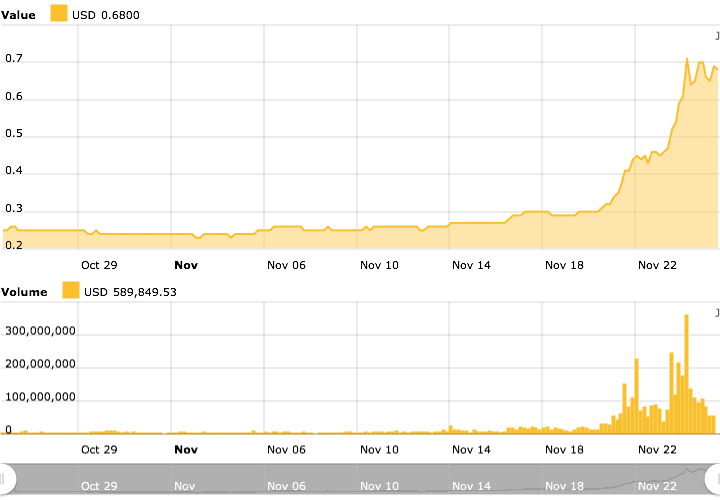The image size is (720, 500).
Task: Click 'Nov 06' under the volume chart
Action: click(x=286, y=450)
